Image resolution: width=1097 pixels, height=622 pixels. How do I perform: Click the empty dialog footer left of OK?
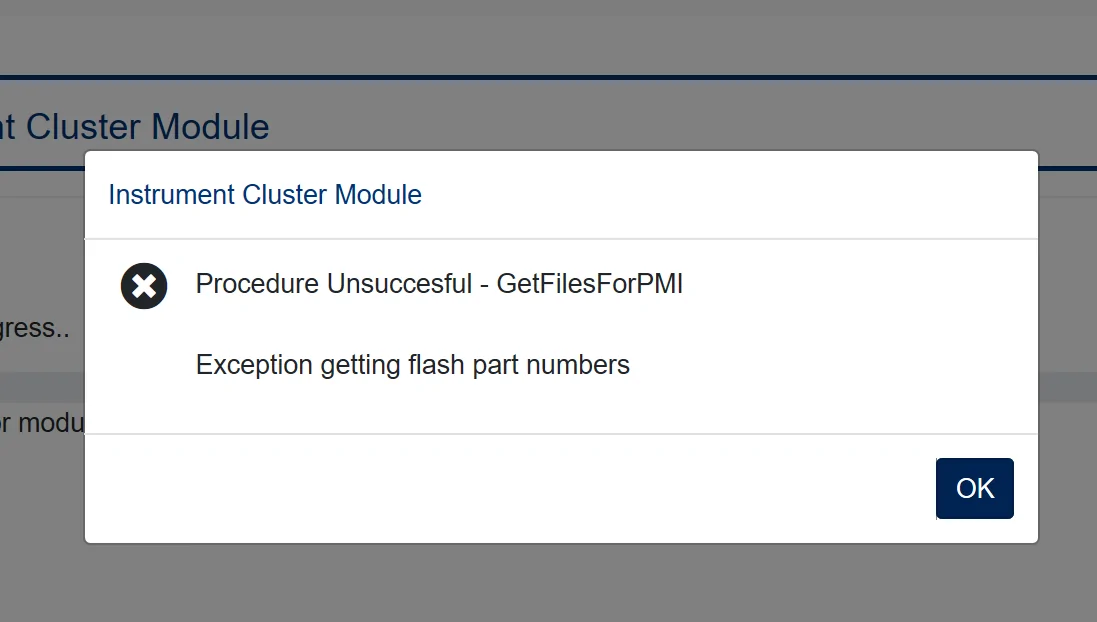(509, 488)
